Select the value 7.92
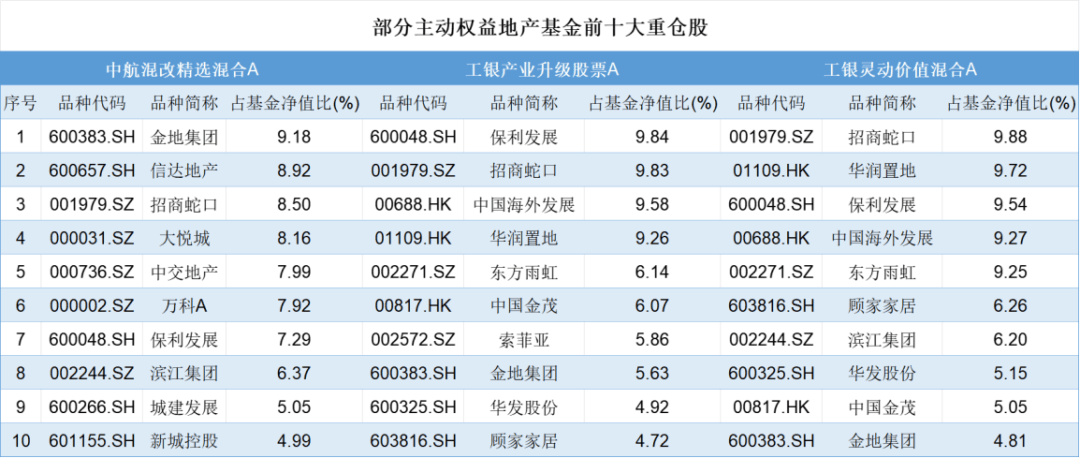 click(293, 306)
